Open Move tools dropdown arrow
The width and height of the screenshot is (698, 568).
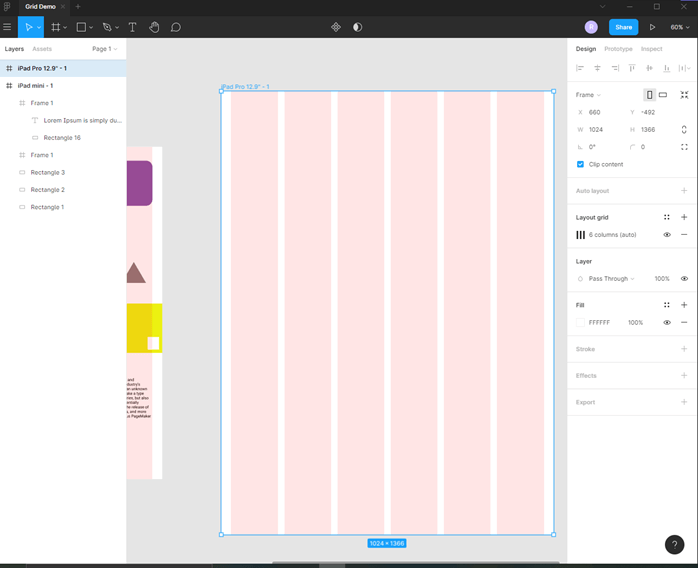[x=39, y=28]
